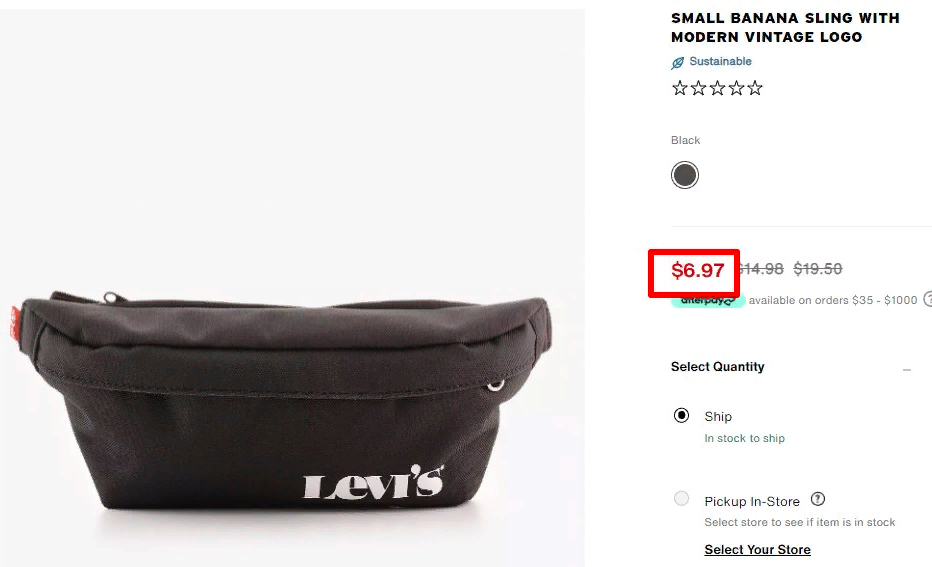Click the In stock to ship text
Image resolution: width=932 pixels, height=567 pixels.
(x=744, y=438)
